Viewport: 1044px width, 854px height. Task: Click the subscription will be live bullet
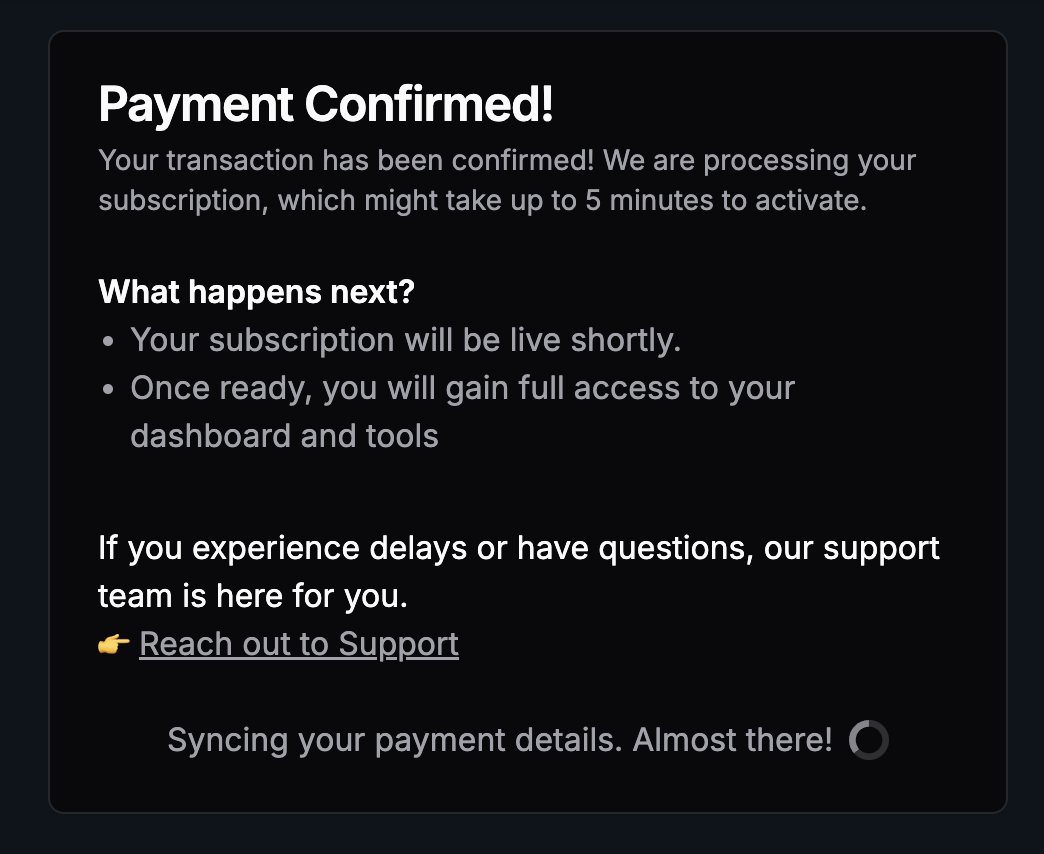[x=404, y=340]
